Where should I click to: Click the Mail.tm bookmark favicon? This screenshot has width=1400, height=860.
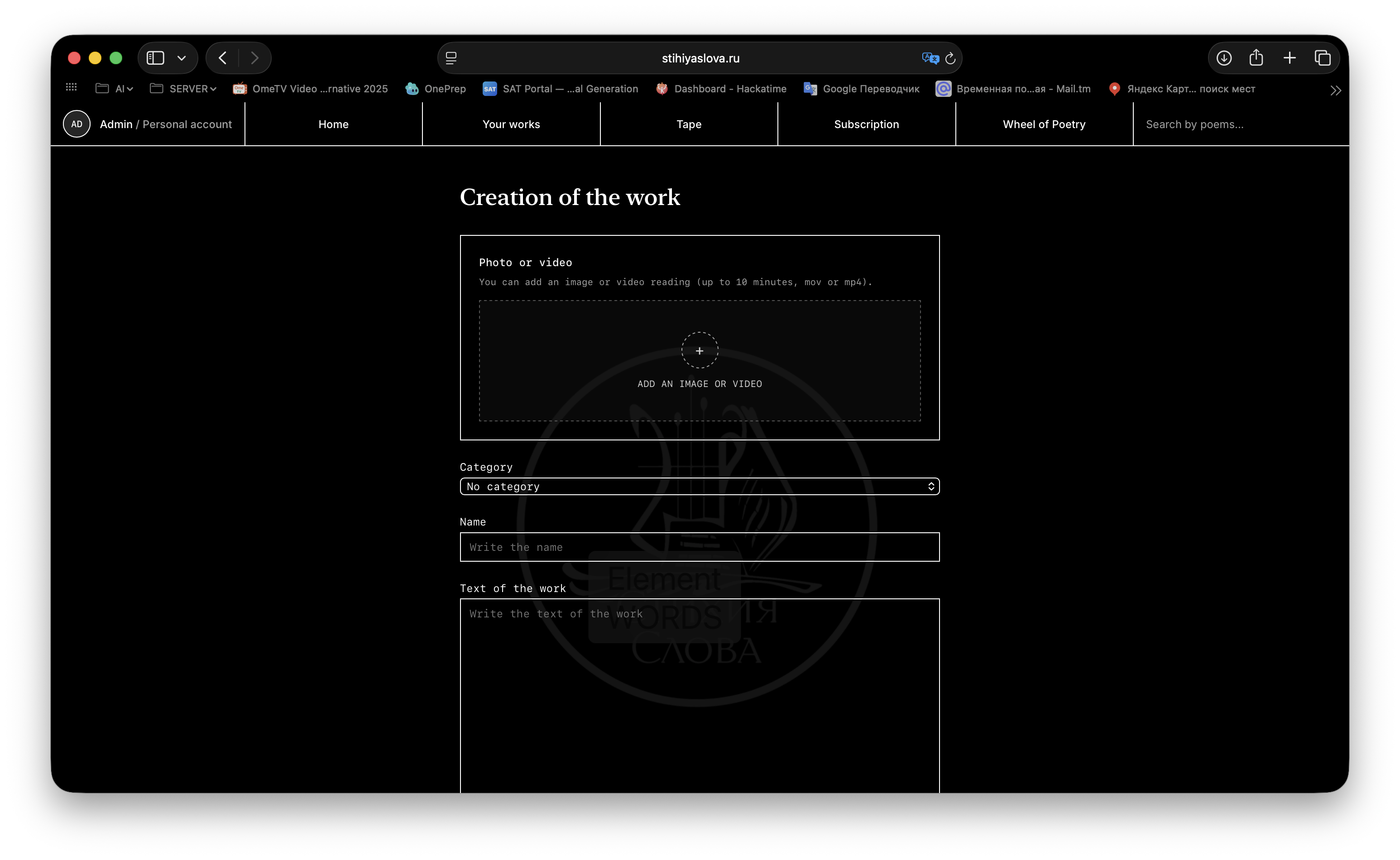pos(943,89)
